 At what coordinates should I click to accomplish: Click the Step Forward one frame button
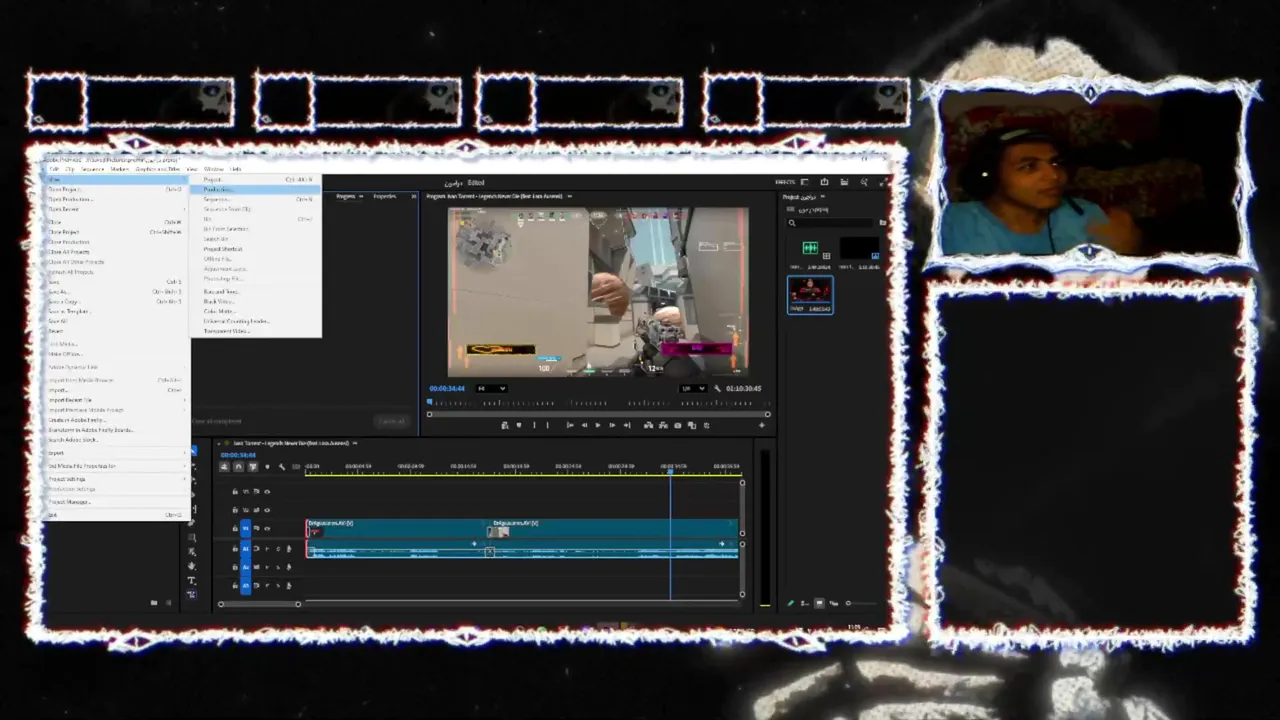coord(612,425)
